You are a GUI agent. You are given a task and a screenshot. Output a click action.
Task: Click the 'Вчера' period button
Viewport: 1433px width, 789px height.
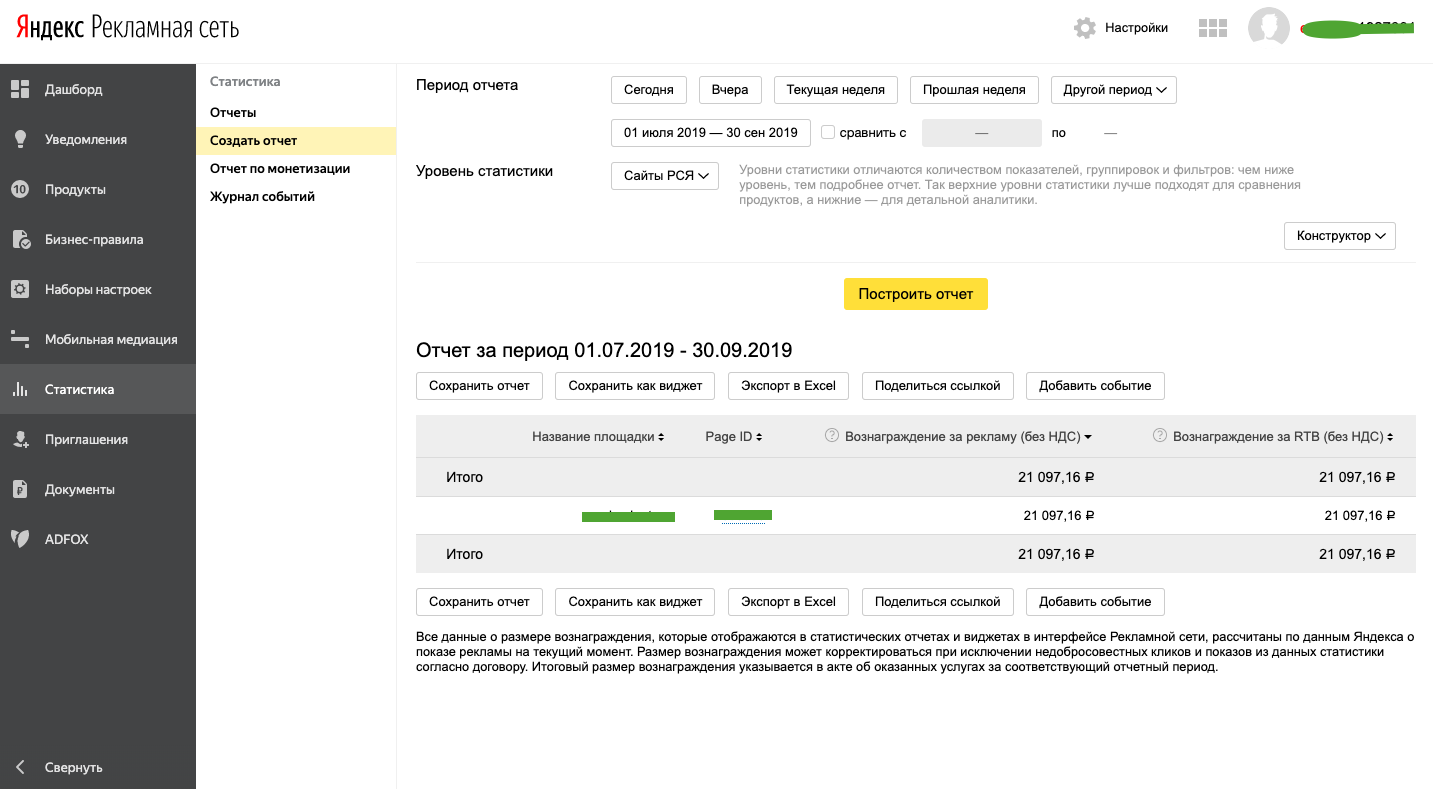click(730, 90)
